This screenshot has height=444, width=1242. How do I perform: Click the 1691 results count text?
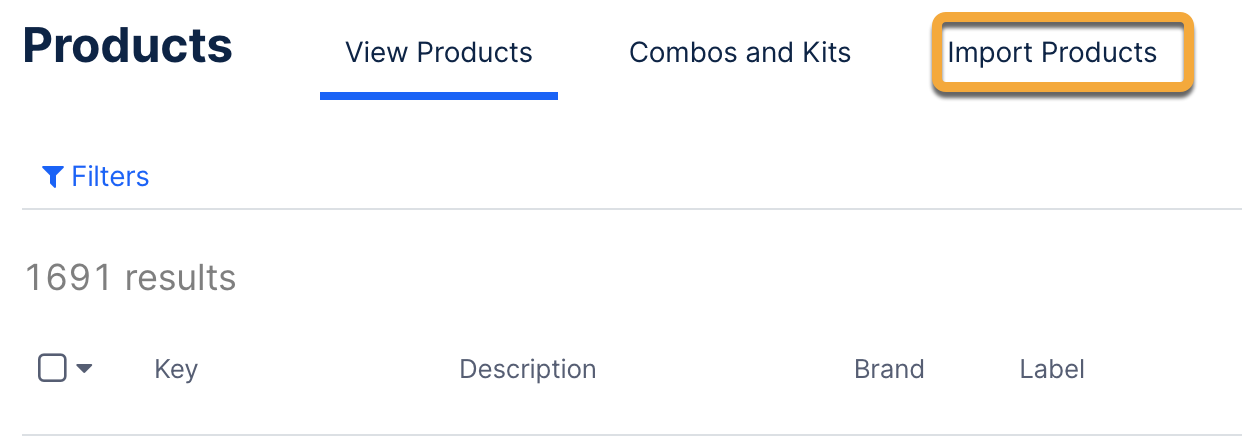[130, 277]
